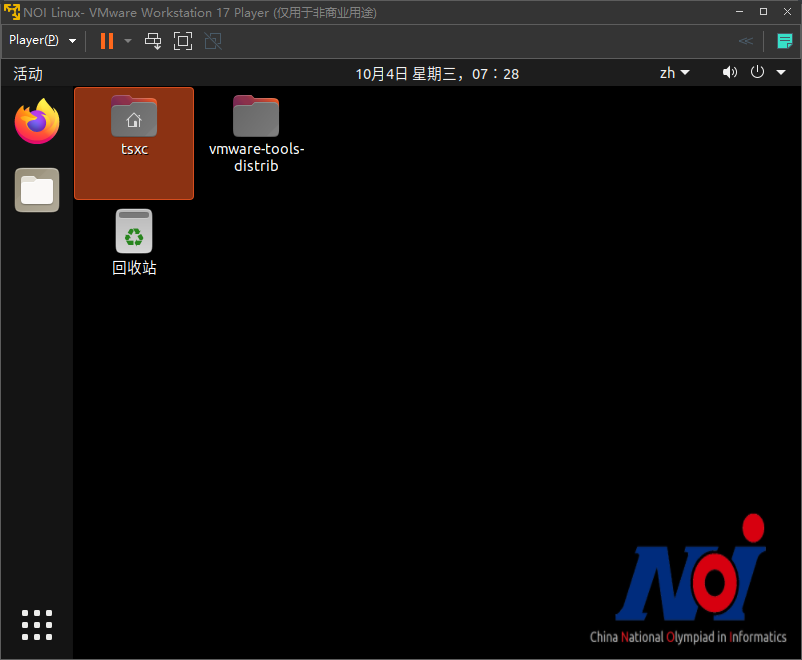Viewport: 802px width, 660px height.
Task: Launch Firefox from the dock
Action: click(37, 122)
